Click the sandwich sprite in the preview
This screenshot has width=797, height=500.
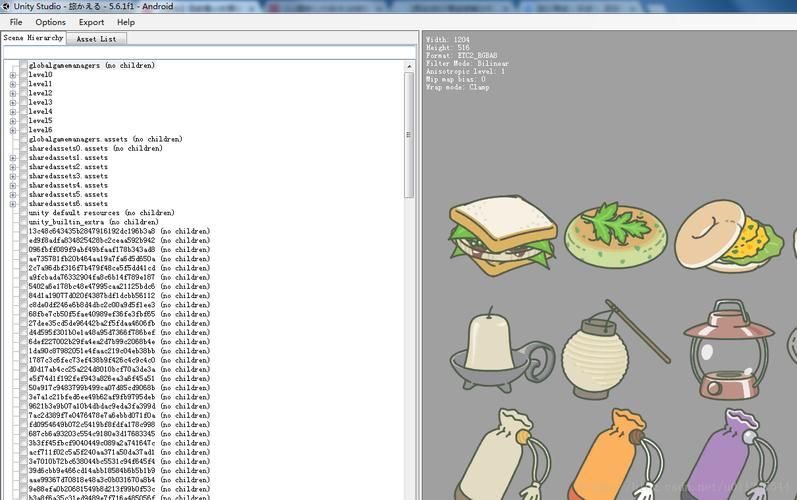[503, 236]
